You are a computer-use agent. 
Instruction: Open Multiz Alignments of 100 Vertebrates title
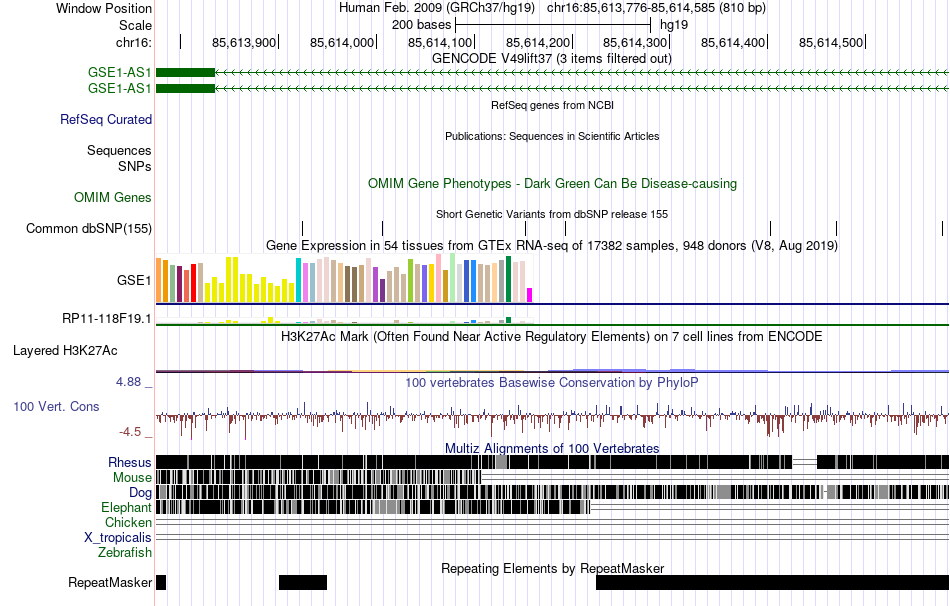552,448
